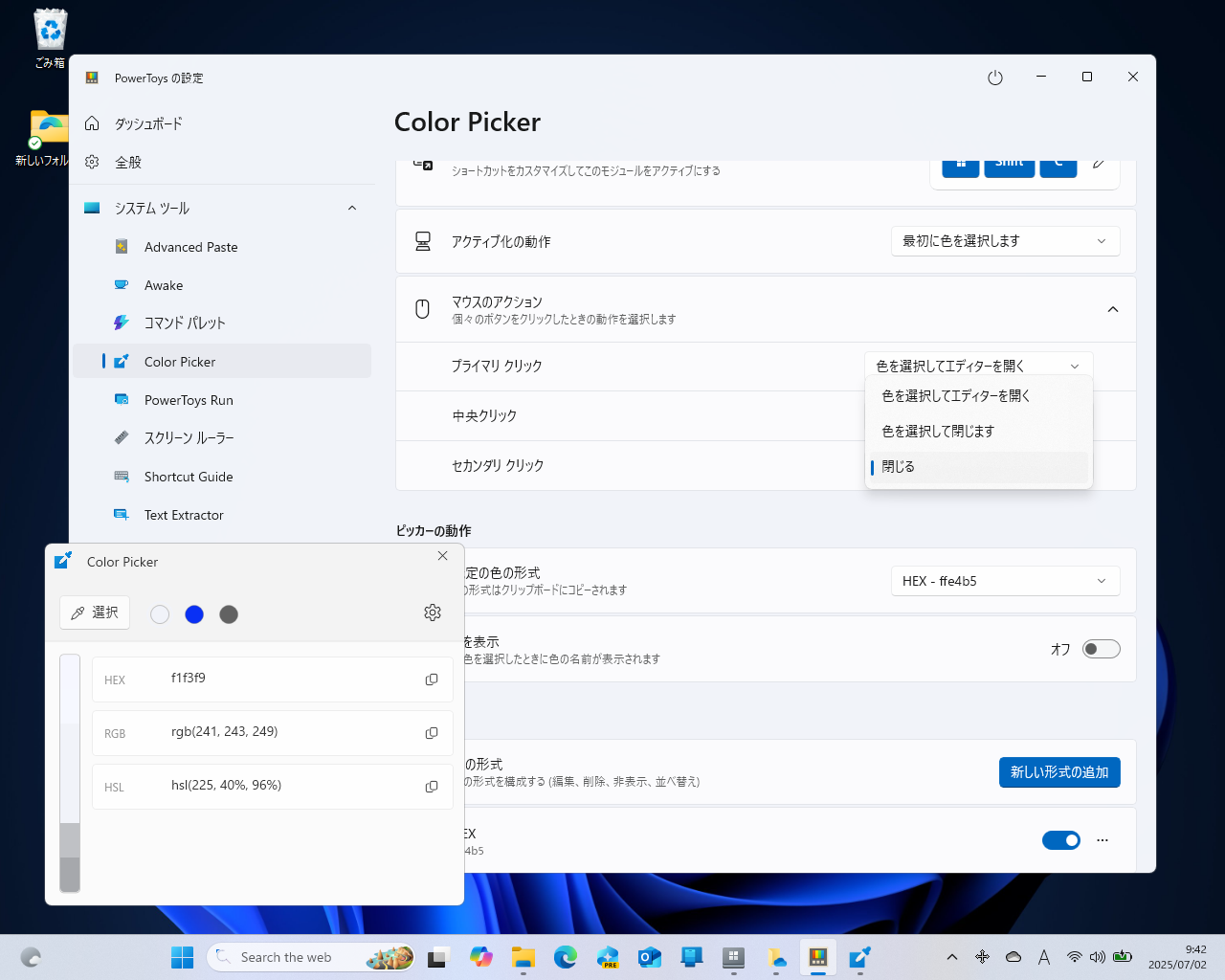The image size is (1225, 980).
Task: Click the スクリーン ルーラー ruler icon
Action: pyautogui.click(x=122, y=437)
